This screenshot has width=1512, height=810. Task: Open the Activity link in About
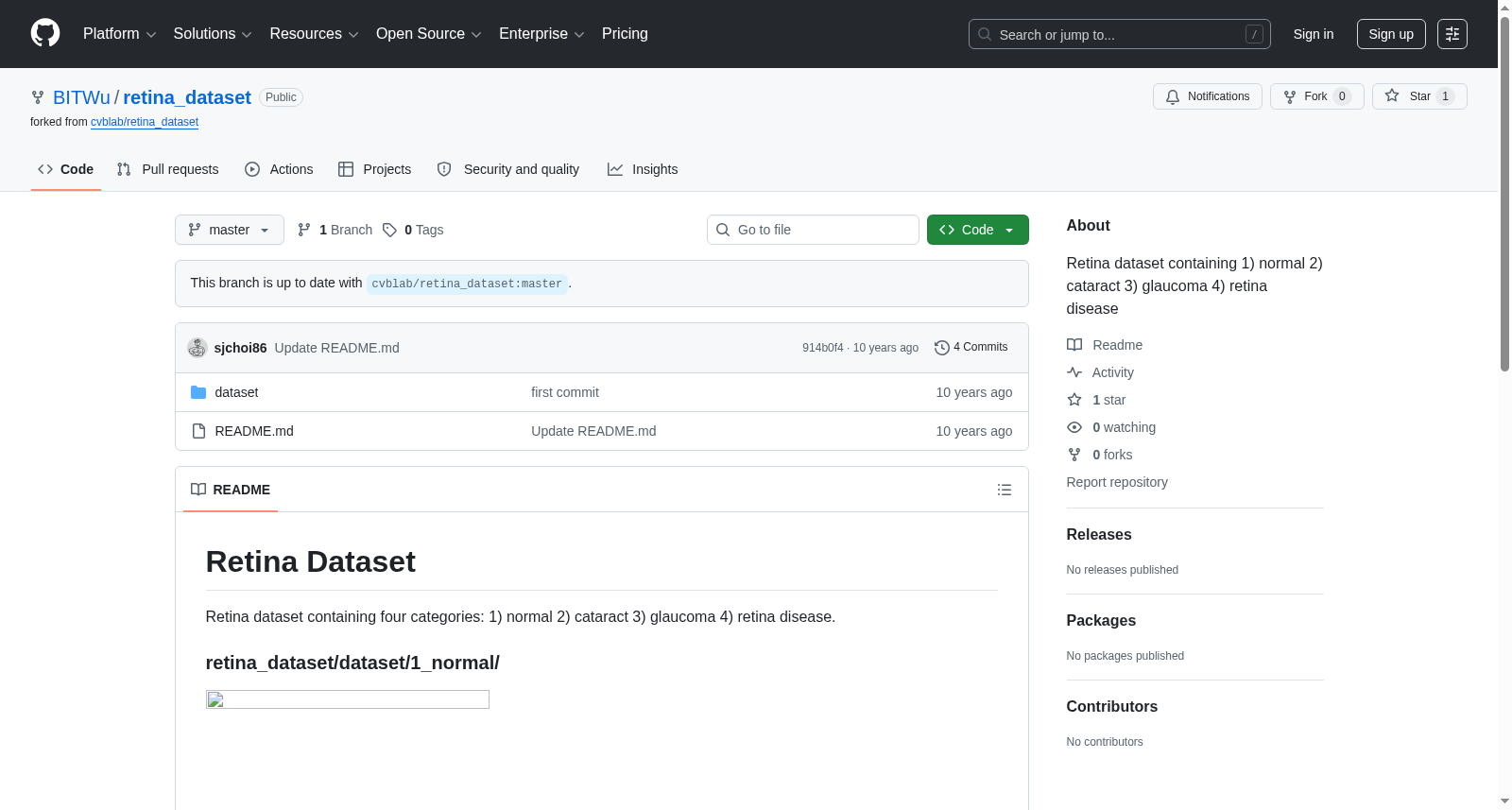pyautogui.click(x=1100, y=372)
